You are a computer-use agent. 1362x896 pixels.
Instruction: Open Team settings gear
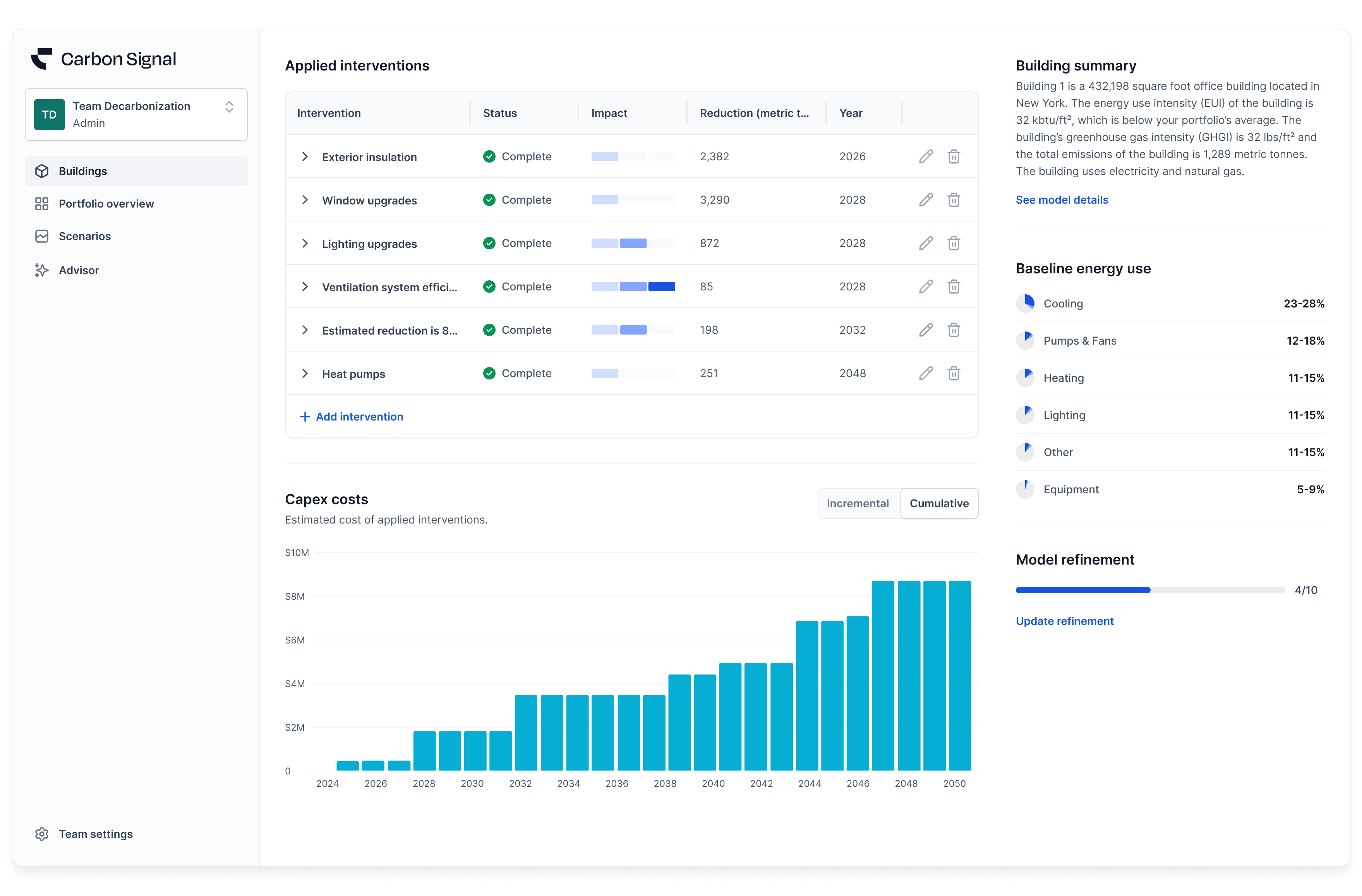pos(42,834)
